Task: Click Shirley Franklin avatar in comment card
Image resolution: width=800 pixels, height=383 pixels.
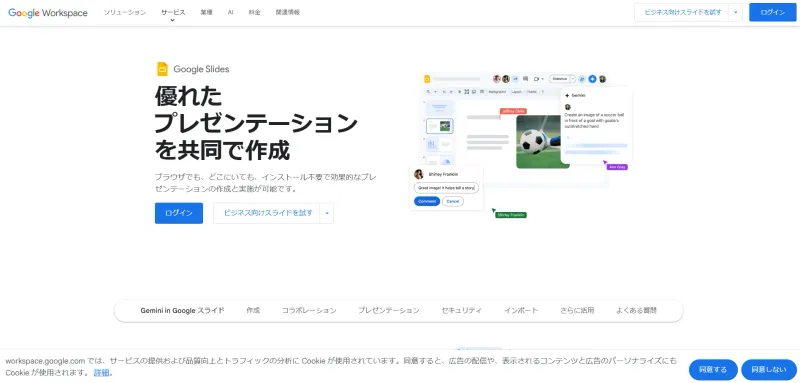Action: tap(419, 174)
